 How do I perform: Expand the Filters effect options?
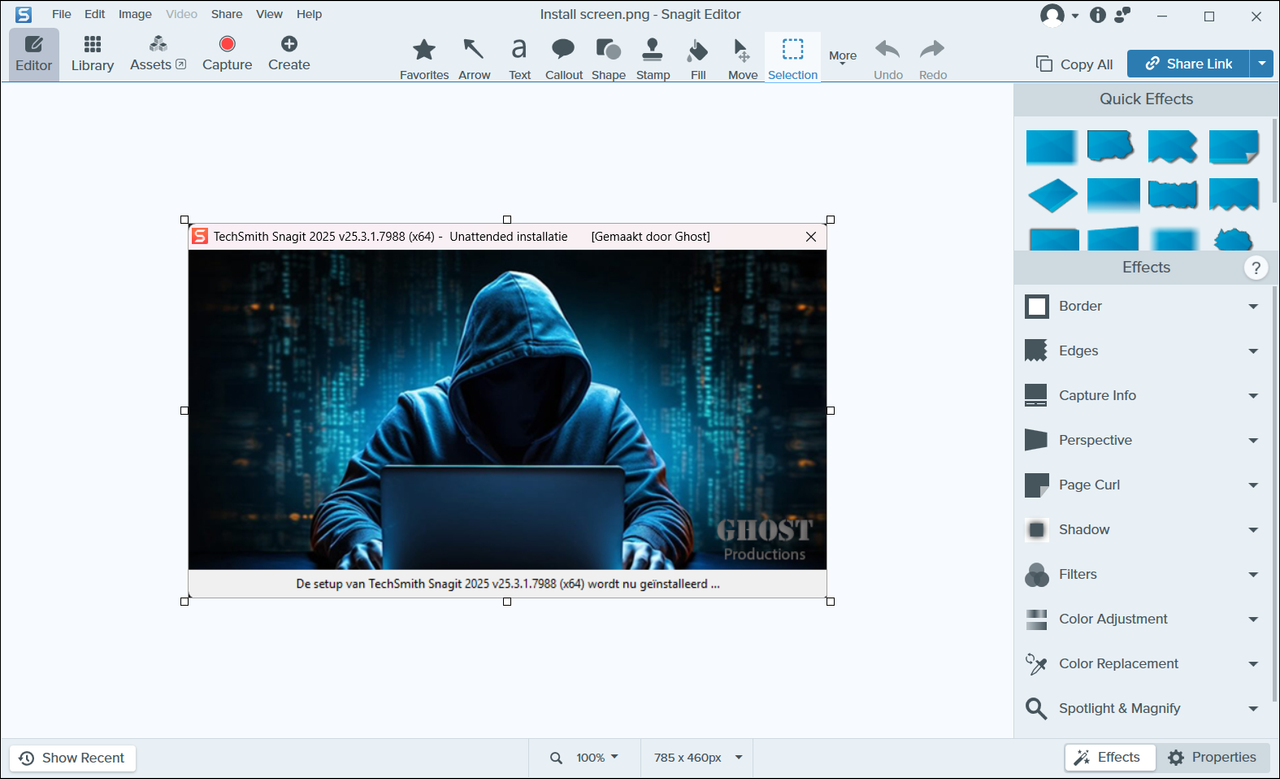point(1253,574)
